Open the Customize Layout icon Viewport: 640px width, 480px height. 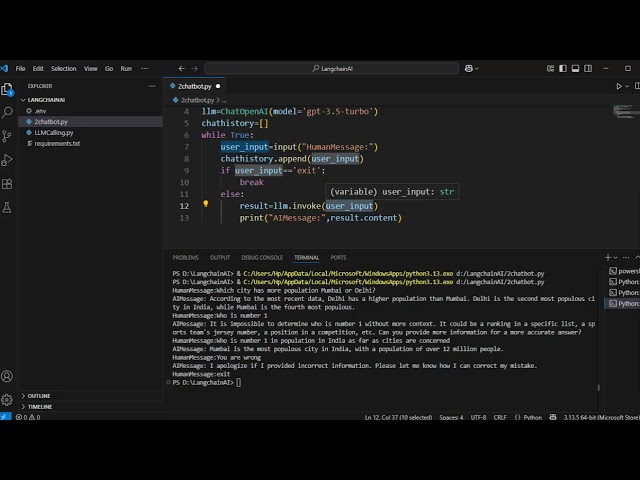(x=550, y=69)
